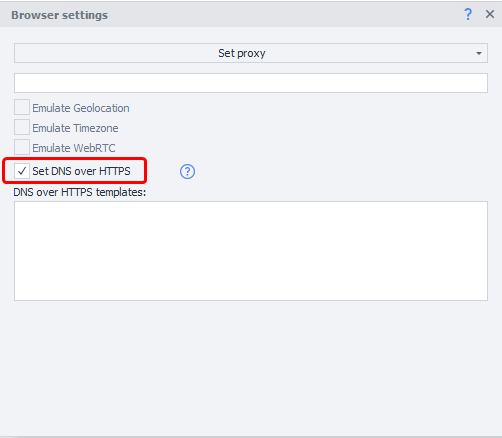Screen dimensions: 502x438
Task: Open the Set proxy dropdown
Action: click(x=251, y=53)
